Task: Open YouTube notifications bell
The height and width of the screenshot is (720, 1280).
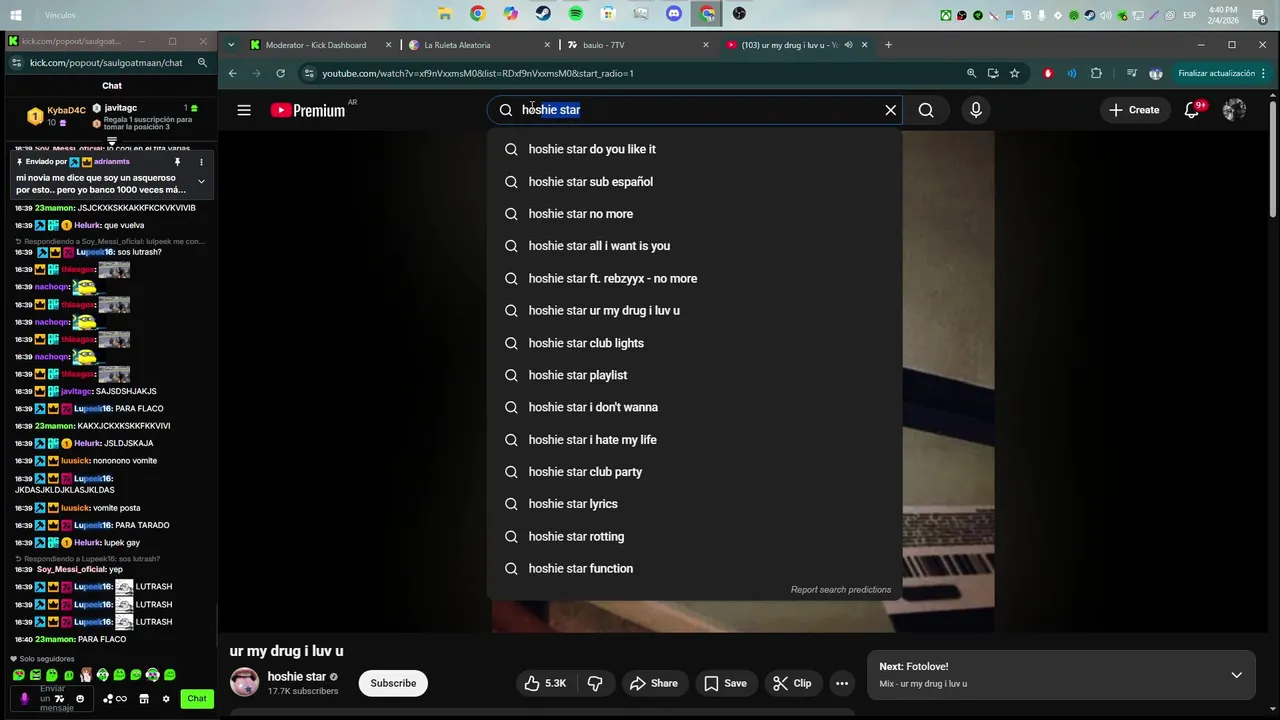Action: pyautogui.click(x=1192, y=110)
